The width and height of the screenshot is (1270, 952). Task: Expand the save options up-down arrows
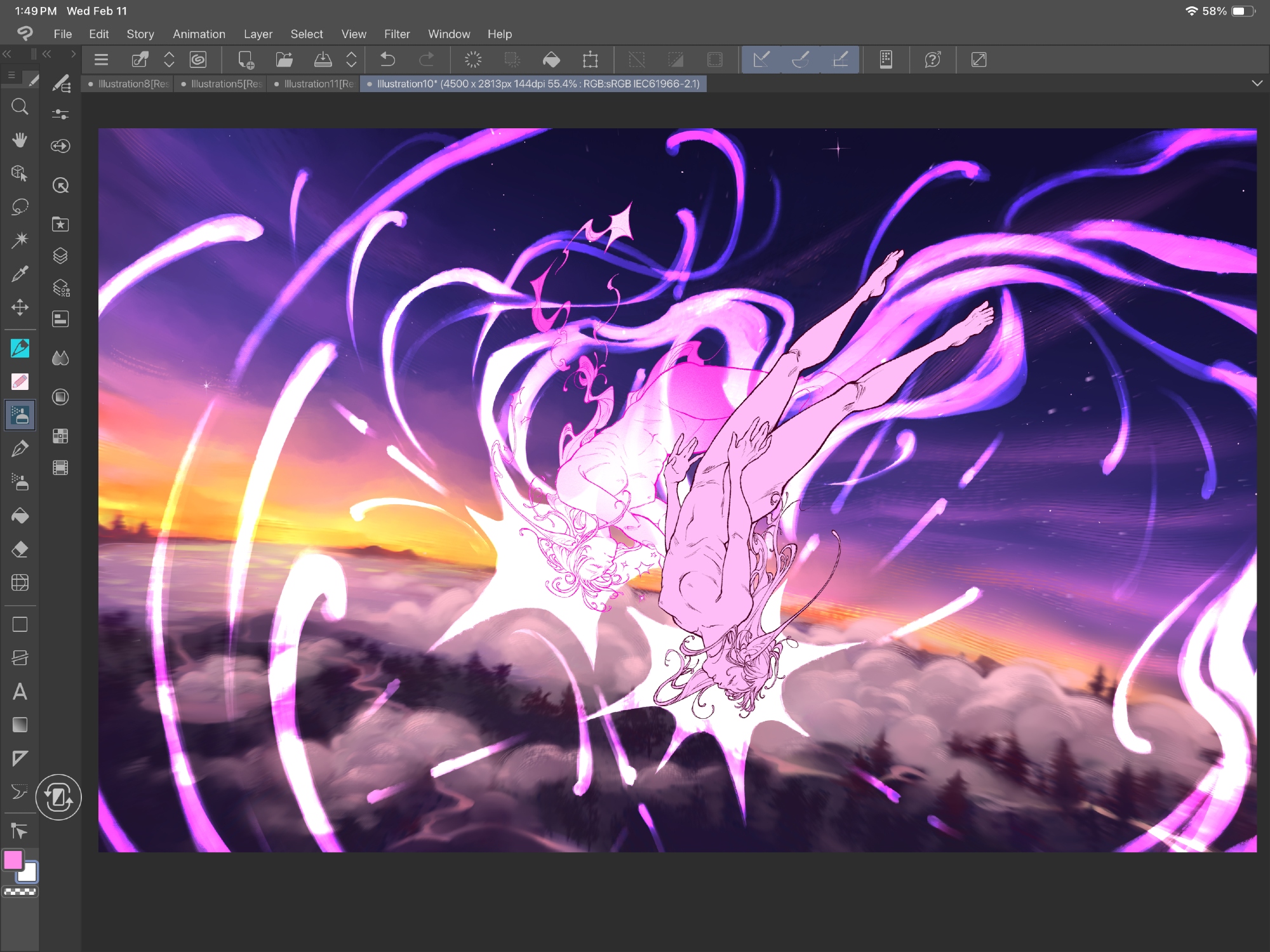pyautogui.click(x=351, y=60)
